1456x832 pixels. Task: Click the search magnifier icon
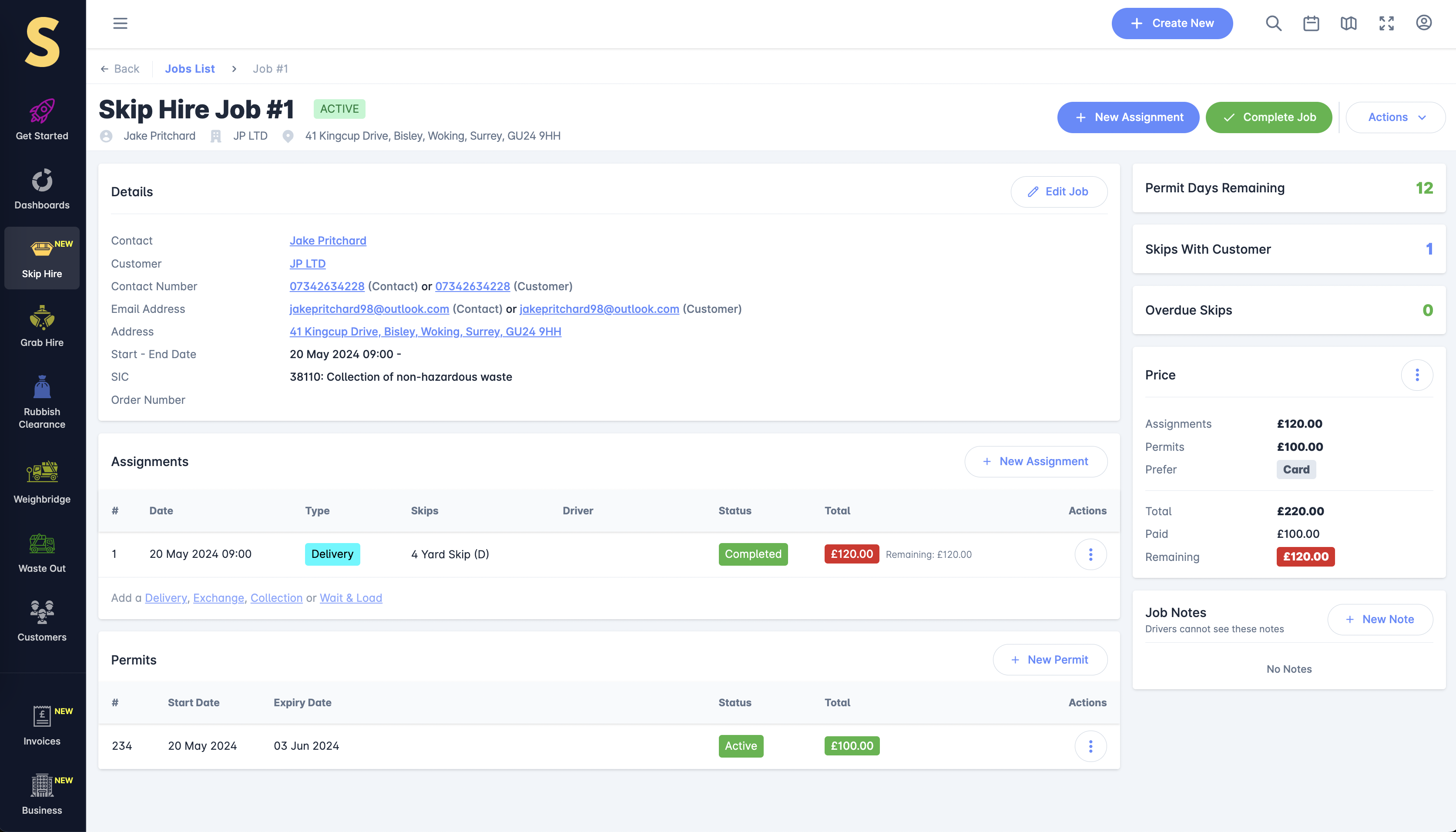(x=1273, y=23)
